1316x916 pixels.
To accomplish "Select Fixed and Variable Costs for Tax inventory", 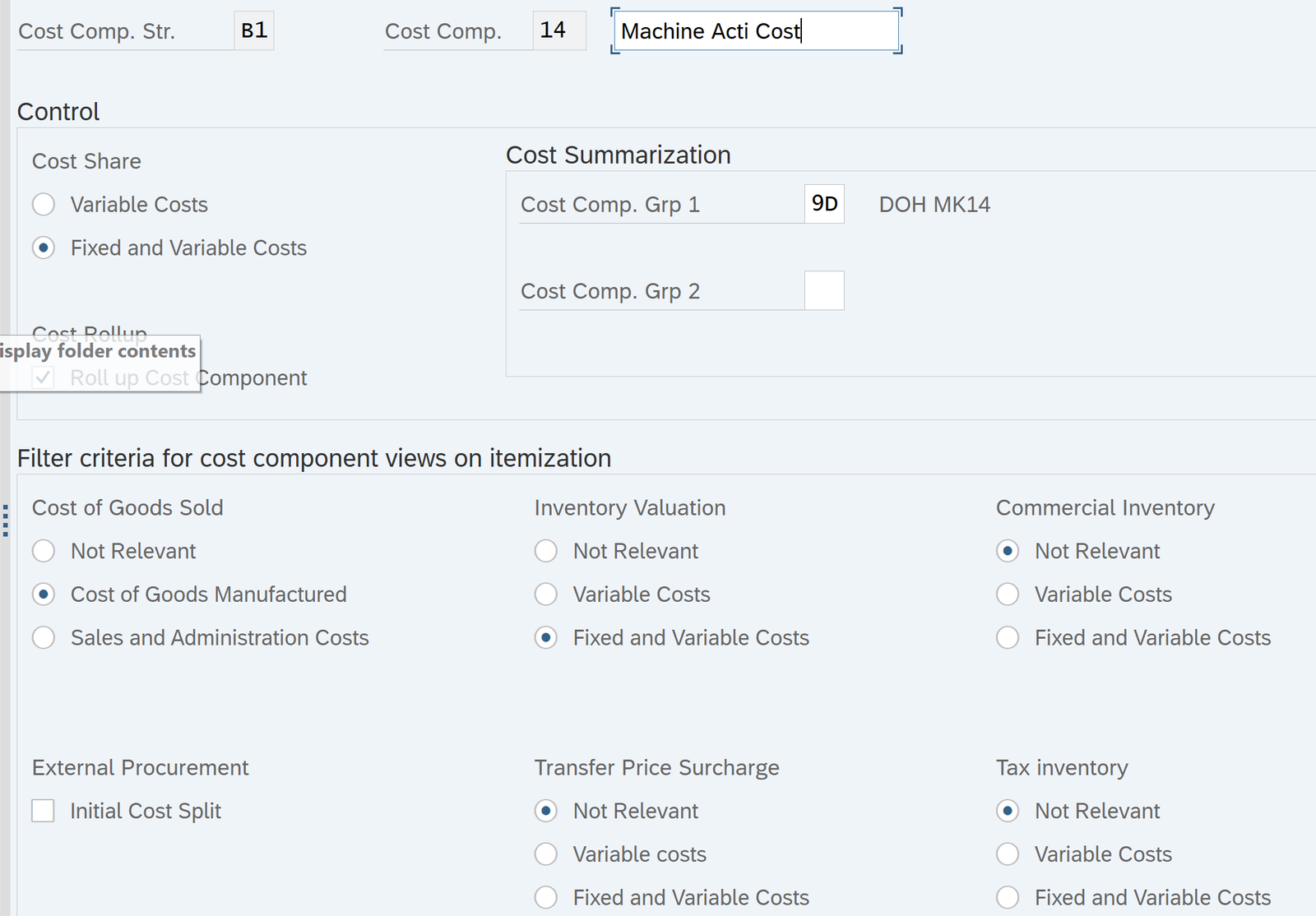I will point(1008,897).
